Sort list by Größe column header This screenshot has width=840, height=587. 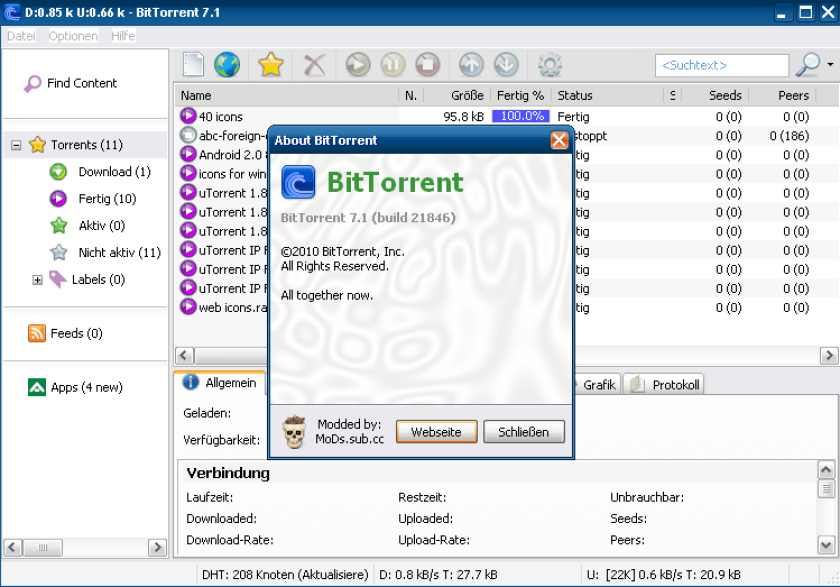pos(456,95)
